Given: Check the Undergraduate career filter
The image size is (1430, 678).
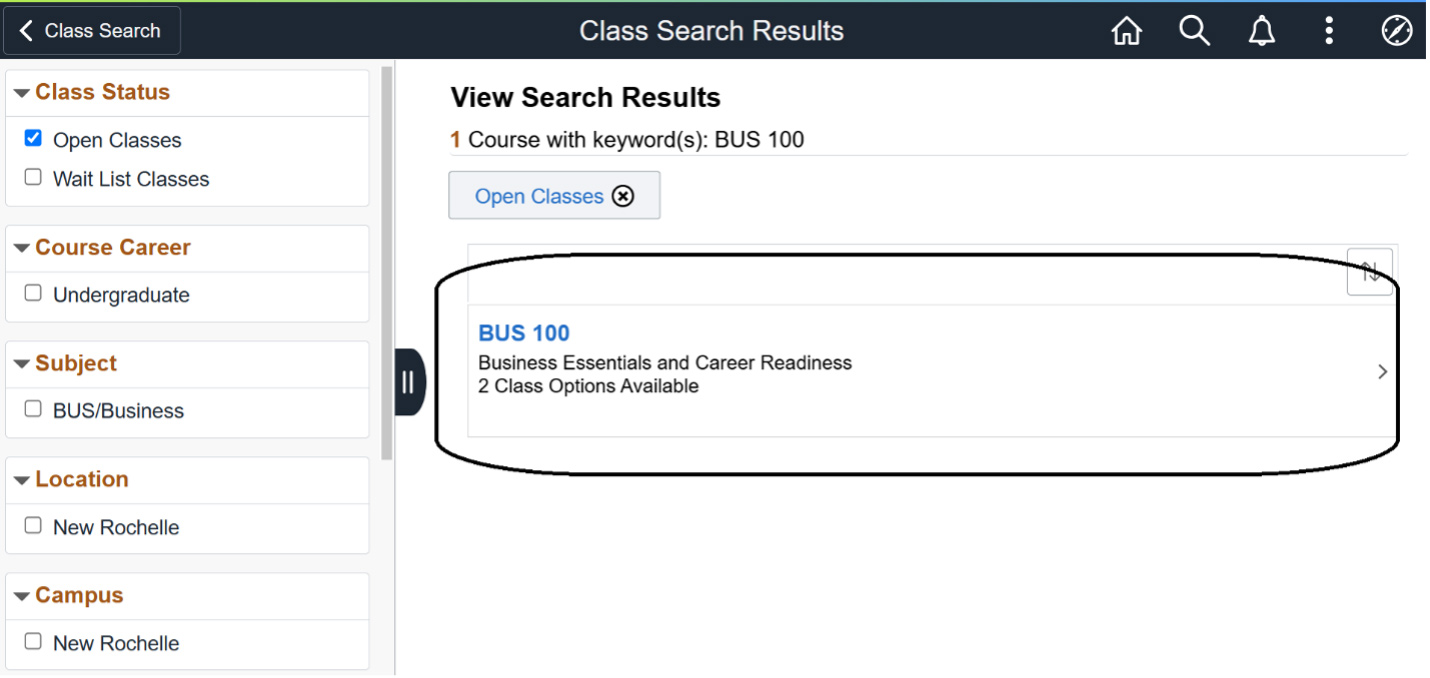Looking at the screenshot, I should (33, 294).
